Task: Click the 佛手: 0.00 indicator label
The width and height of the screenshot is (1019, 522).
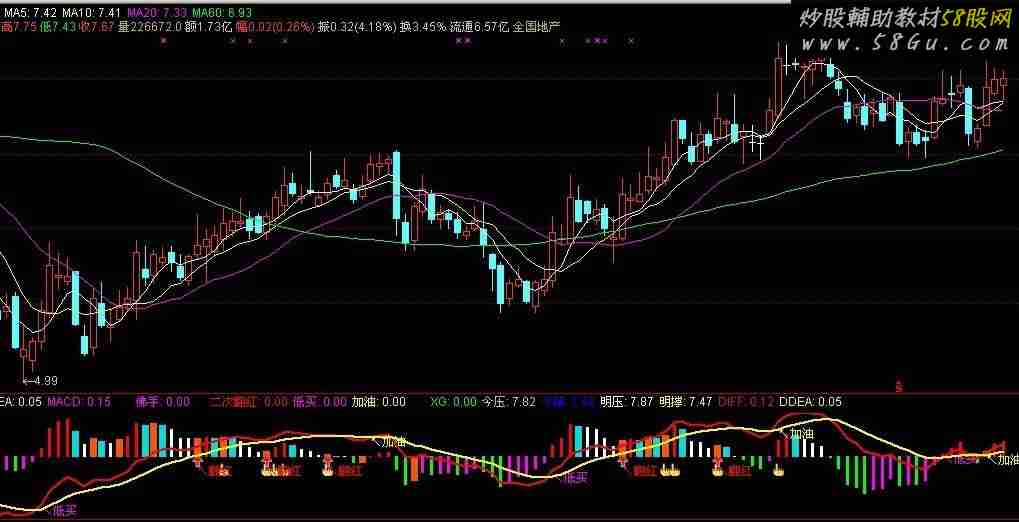Action: [x=162, y=402]
